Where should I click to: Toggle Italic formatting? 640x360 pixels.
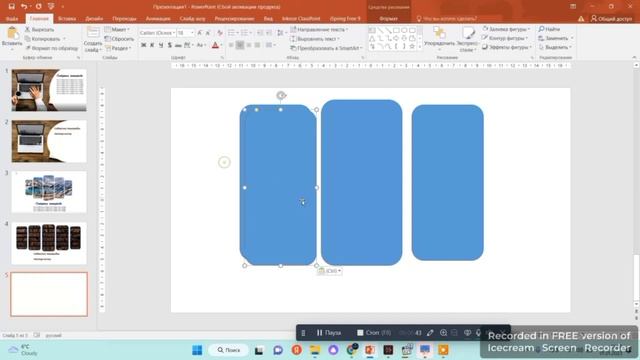(x=152, y=45)
